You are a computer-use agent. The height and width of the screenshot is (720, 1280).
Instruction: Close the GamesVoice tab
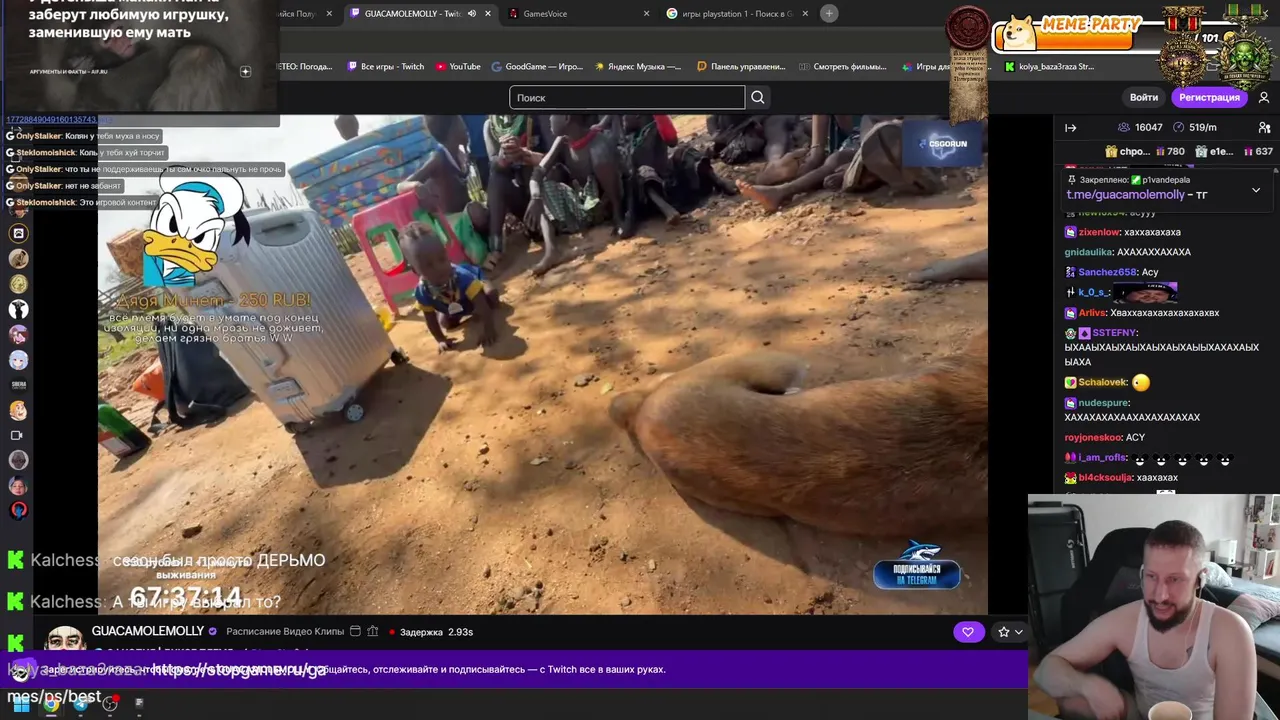(646, 13)
